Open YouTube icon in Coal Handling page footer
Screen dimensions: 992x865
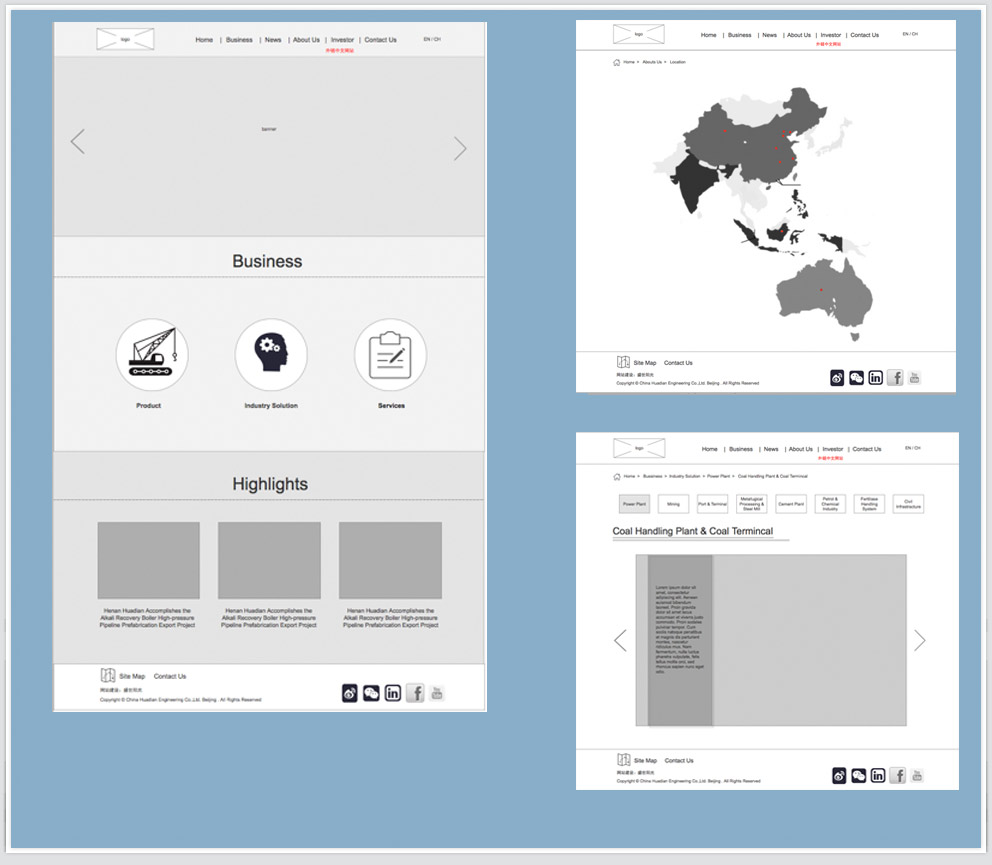pyautogui.click(x=917, y=775)
